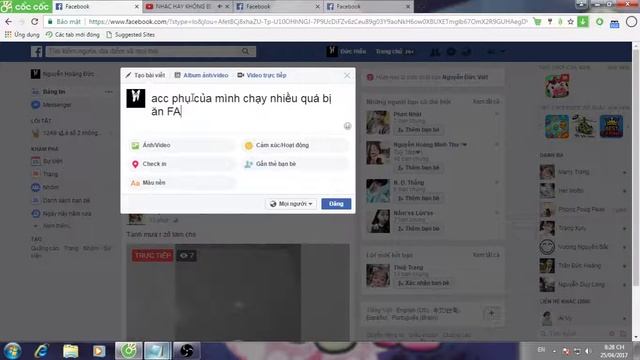Add Ảnh/Video to the post
640x360 pixels.
pyautogui.click(x=182, y=145)
